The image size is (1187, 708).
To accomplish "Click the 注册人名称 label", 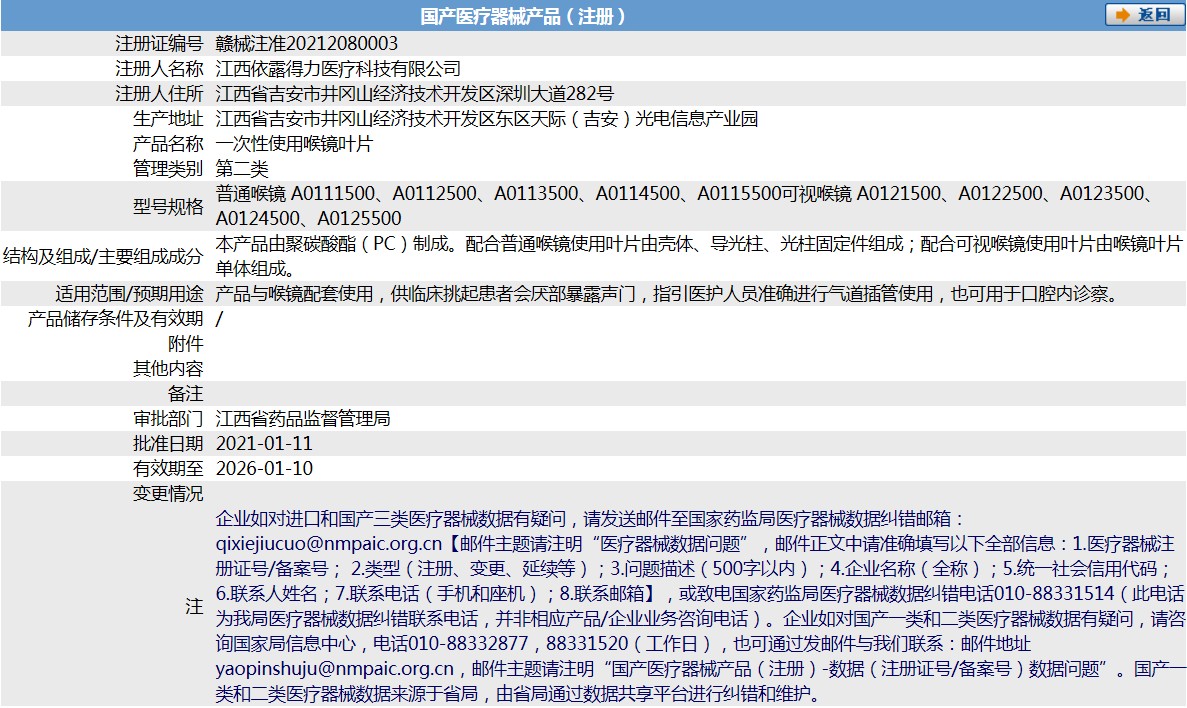I will click(159, 69).
